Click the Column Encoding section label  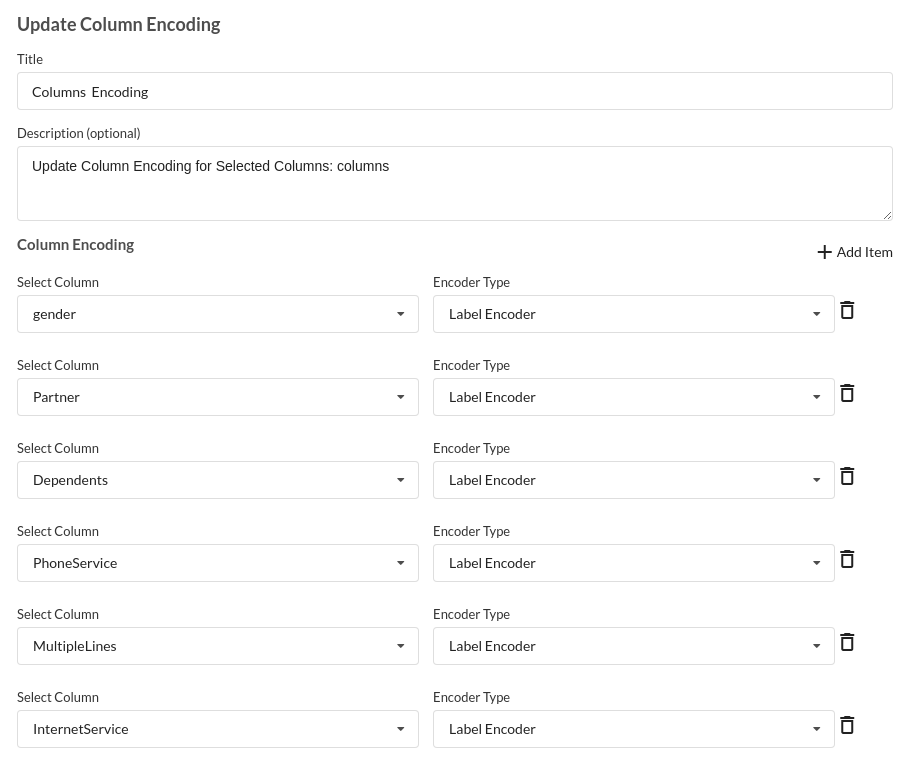coord(75,245)
